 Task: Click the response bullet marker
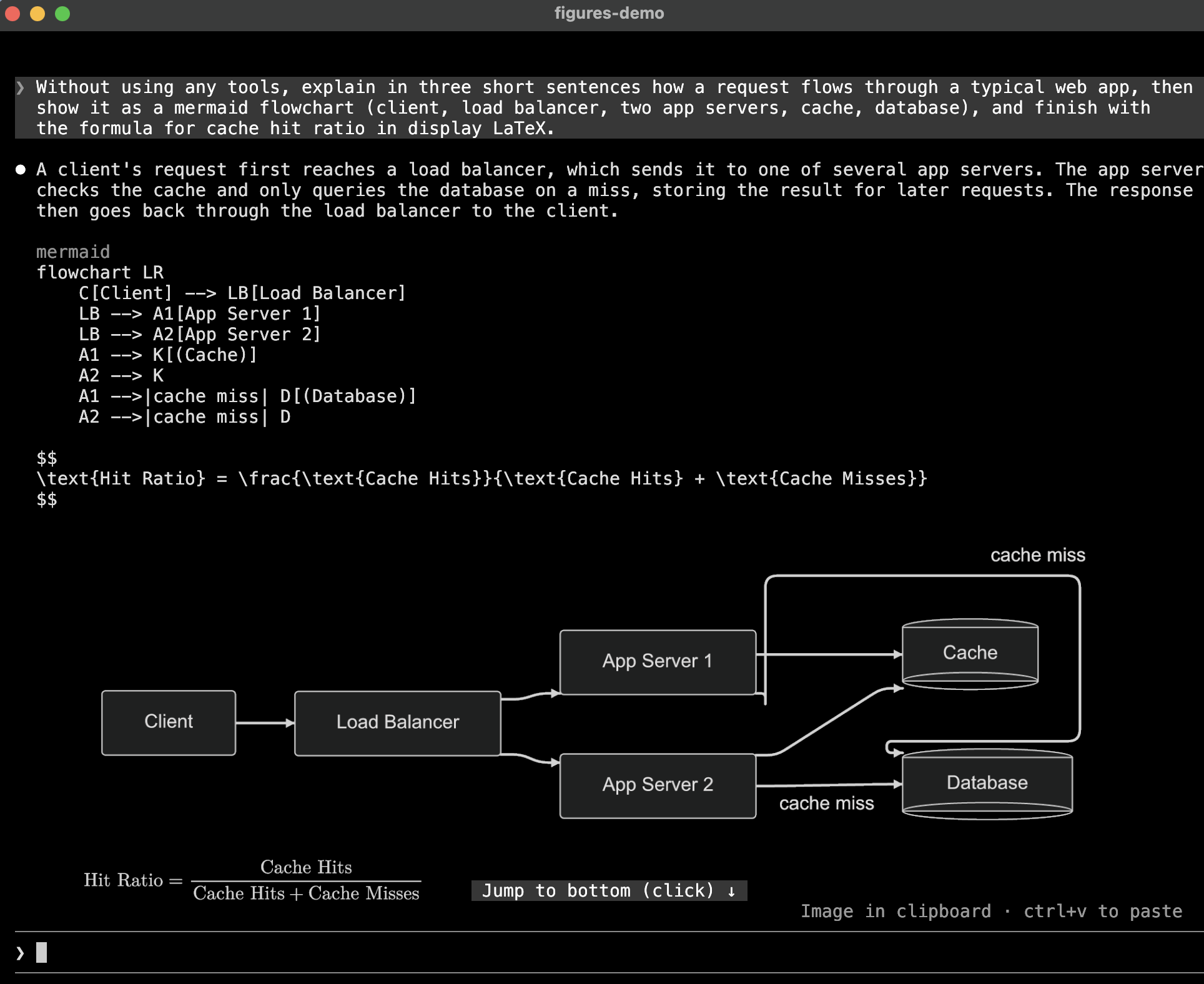click(21, 169)
